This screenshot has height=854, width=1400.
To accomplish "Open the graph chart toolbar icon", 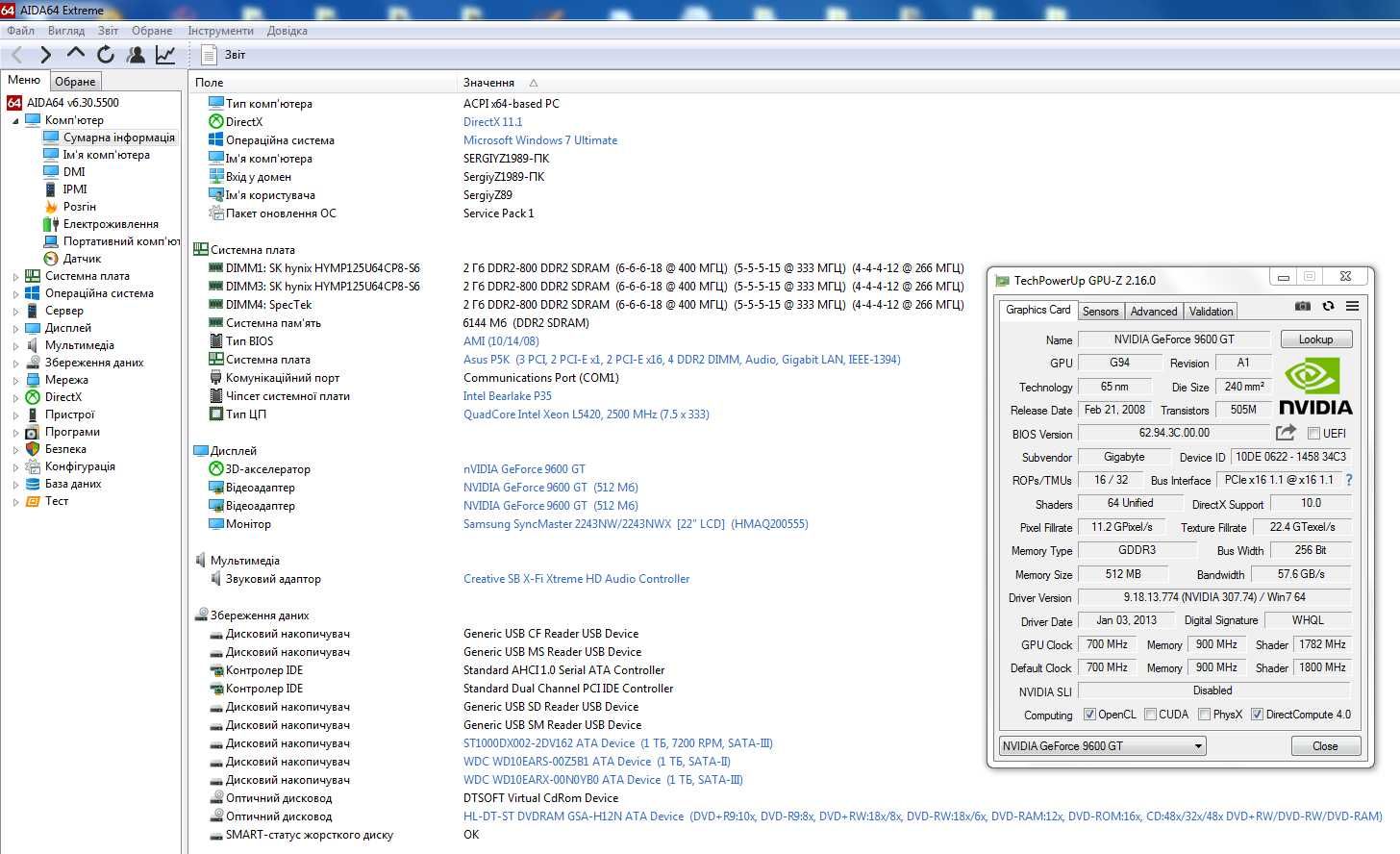I will [x=165, y=55].
